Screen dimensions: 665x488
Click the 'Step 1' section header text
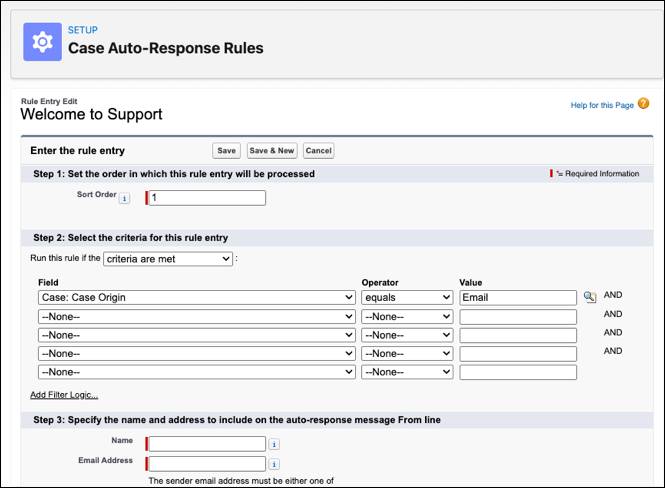[174, 174]
